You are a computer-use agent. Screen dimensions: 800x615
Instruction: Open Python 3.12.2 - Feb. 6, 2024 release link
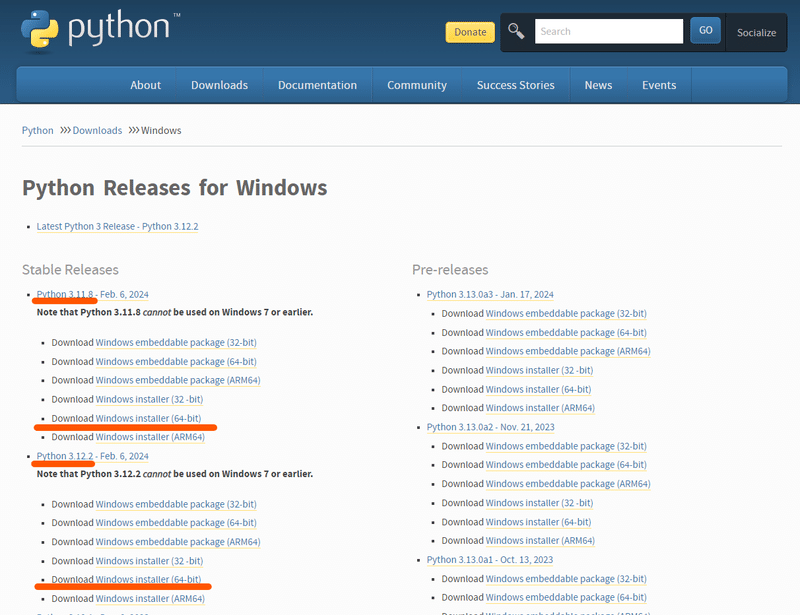tap(92, 456)
